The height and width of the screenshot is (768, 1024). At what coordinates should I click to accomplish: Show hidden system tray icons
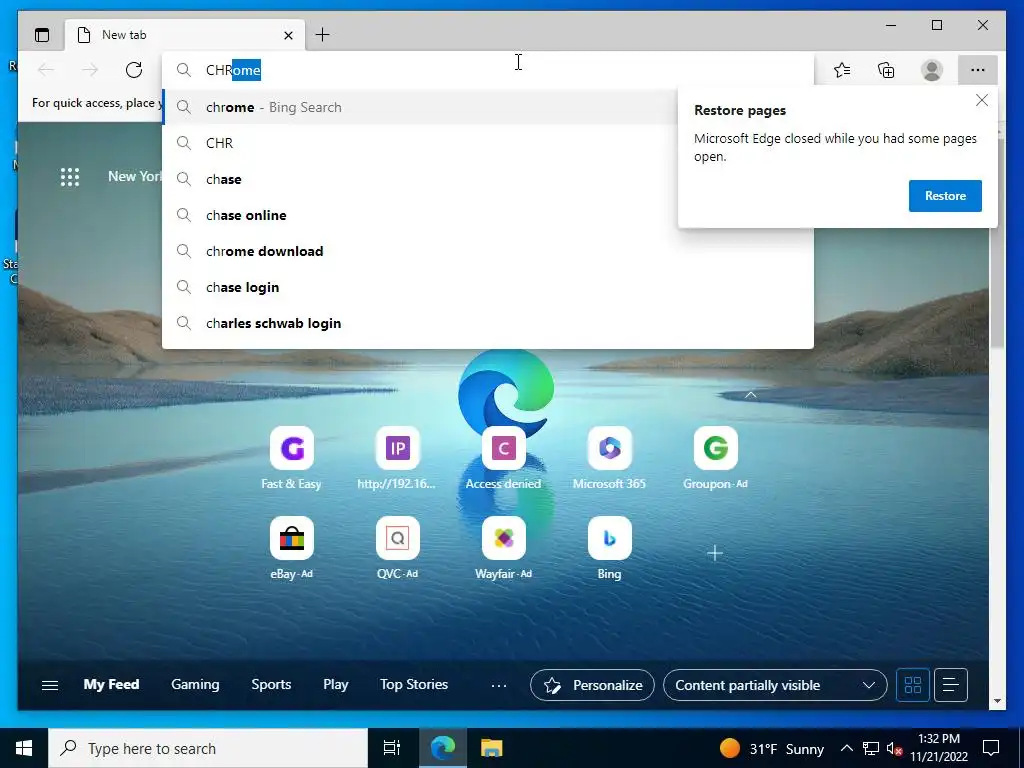point(846,748)
